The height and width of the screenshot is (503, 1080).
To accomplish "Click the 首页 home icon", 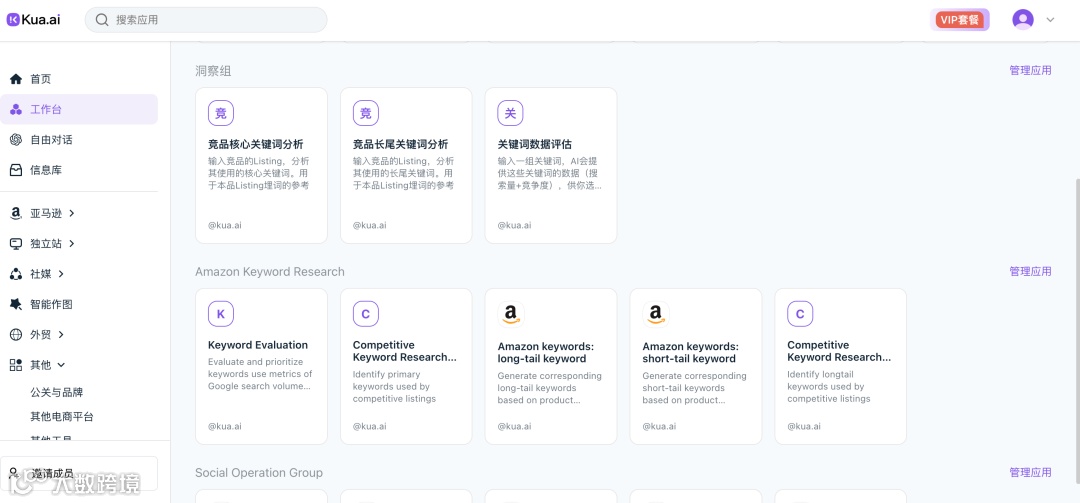I will click(16, 79).
